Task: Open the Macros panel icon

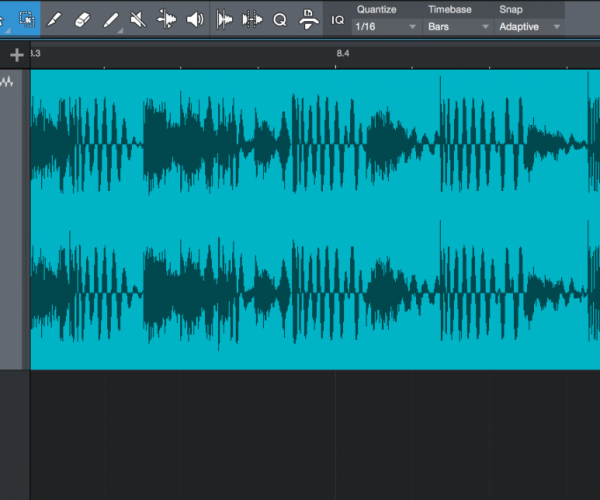Action: (308, 19)
